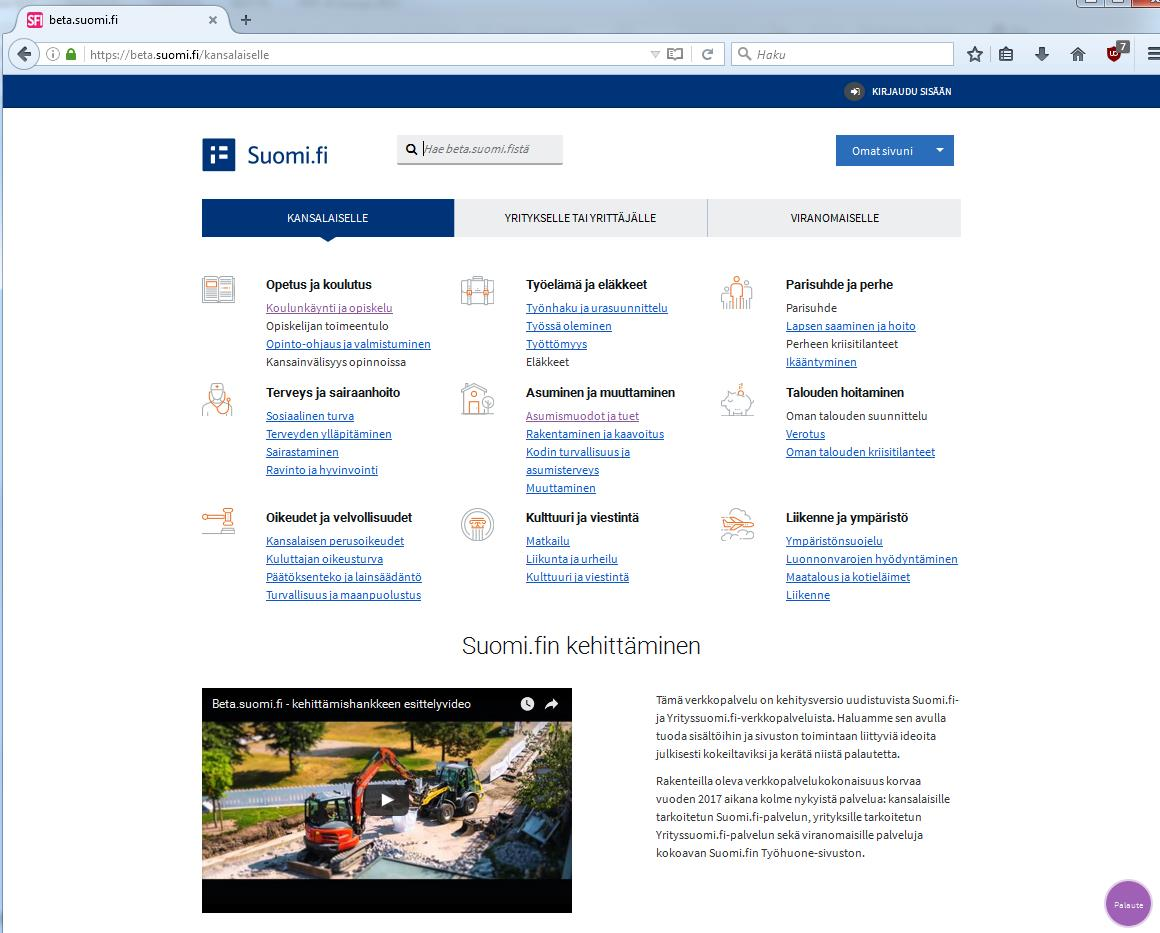Viewport: 1160px width, 933px height.
Task: Open Rakentaminen ja kaavoitus link
Action: pyautogui.click(x=595, y=434)
